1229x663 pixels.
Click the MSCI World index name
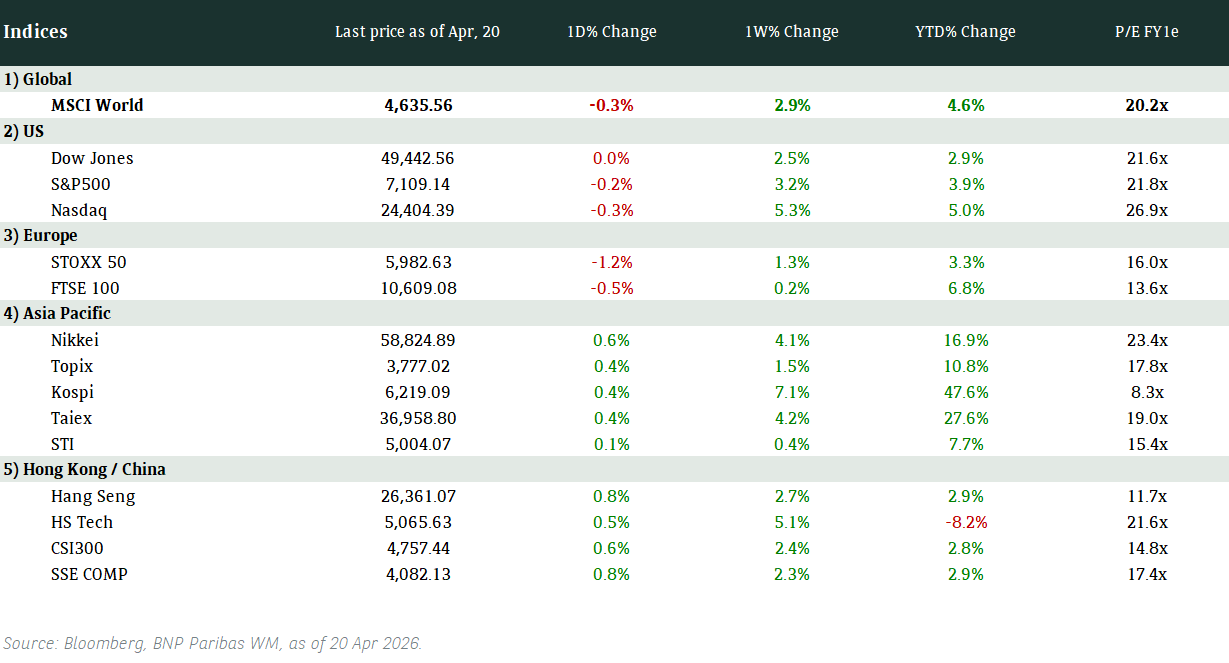click(x=97, y=105)
